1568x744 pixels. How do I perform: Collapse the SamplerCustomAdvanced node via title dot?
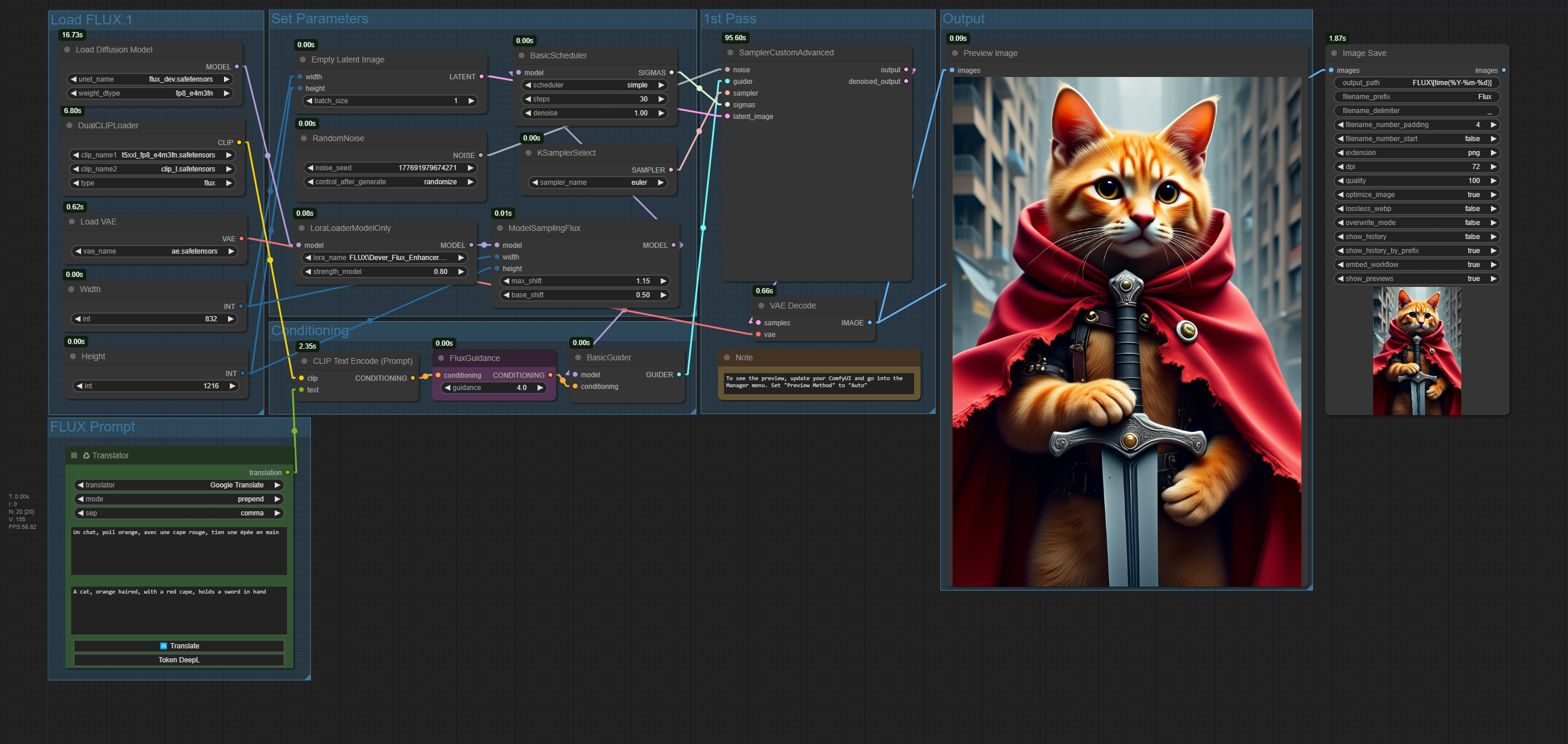click(x=730, y=53)
